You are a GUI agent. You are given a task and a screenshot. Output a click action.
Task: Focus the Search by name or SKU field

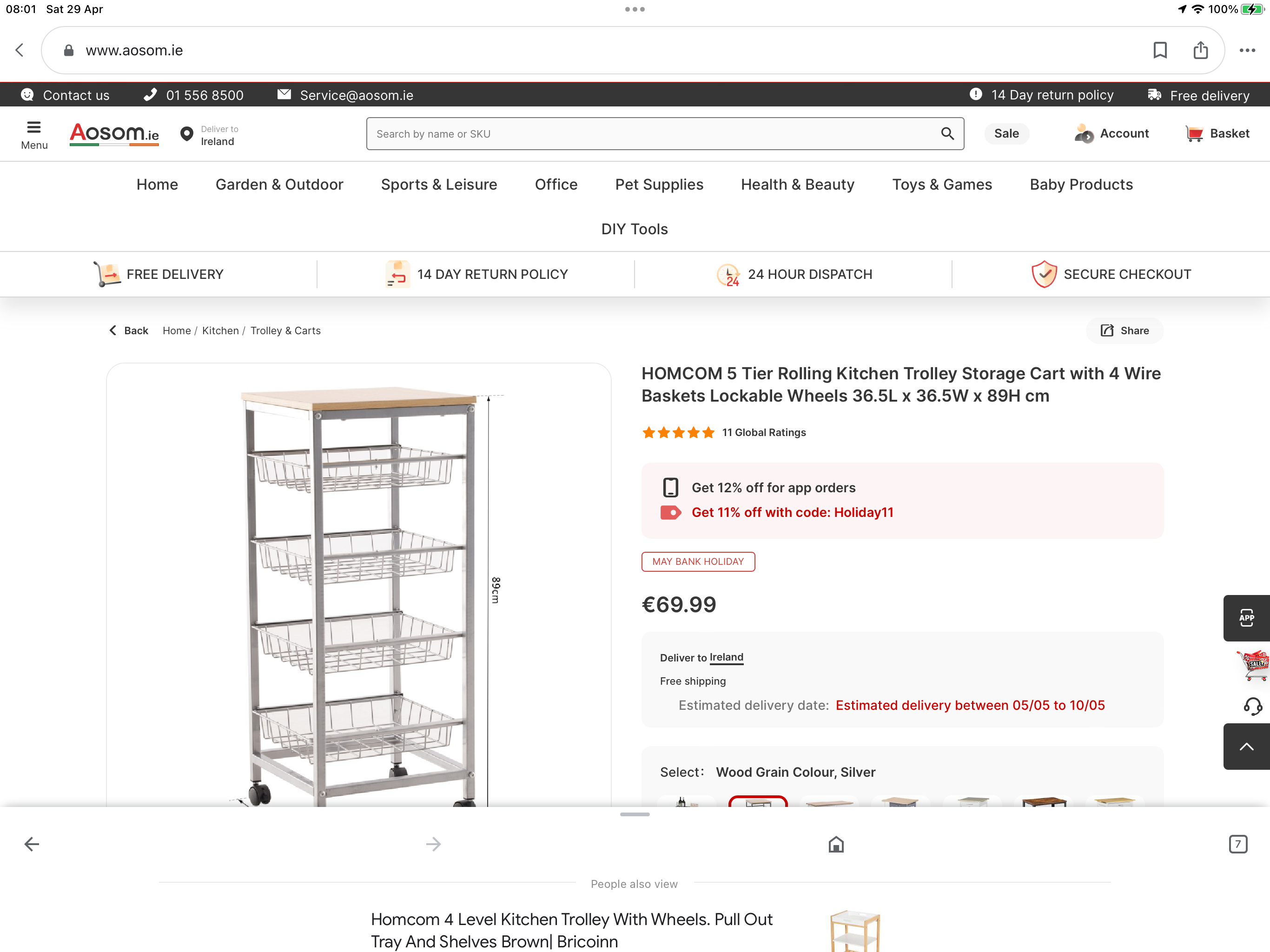click(655, 134)
